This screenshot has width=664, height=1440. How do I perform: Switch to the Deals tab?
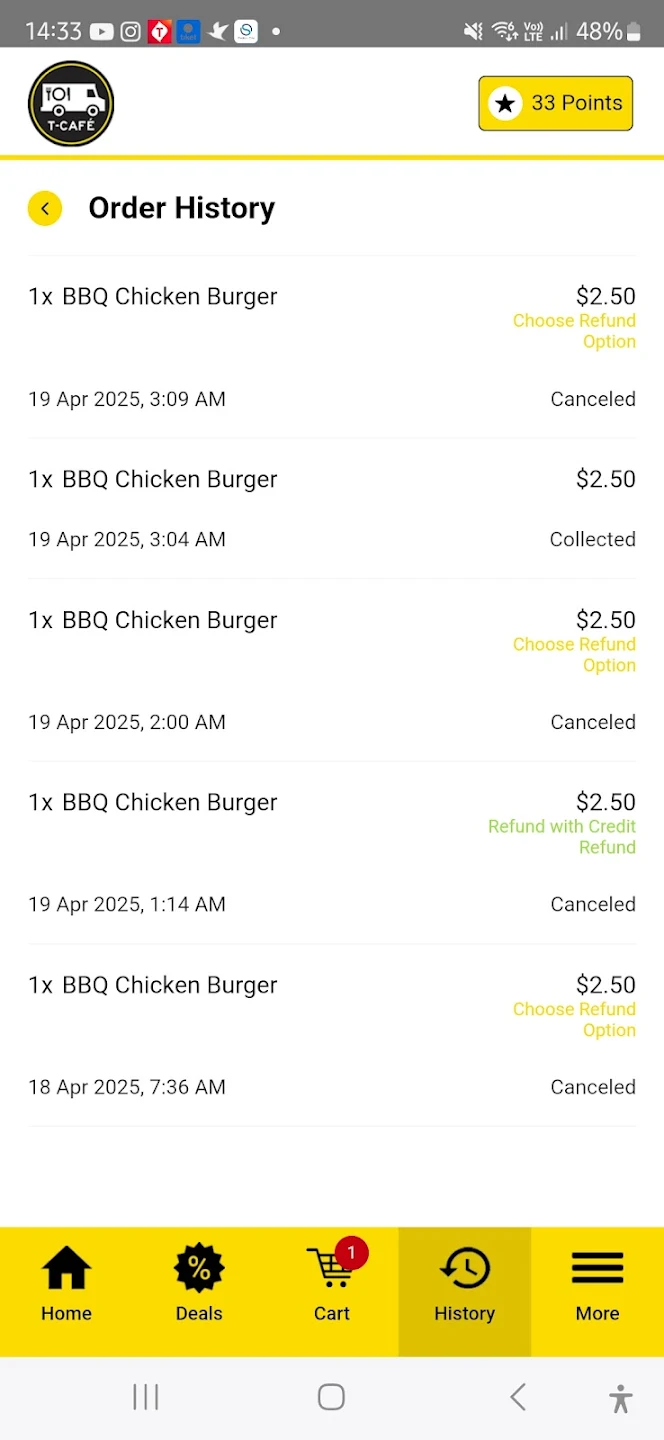point(198,1290)
